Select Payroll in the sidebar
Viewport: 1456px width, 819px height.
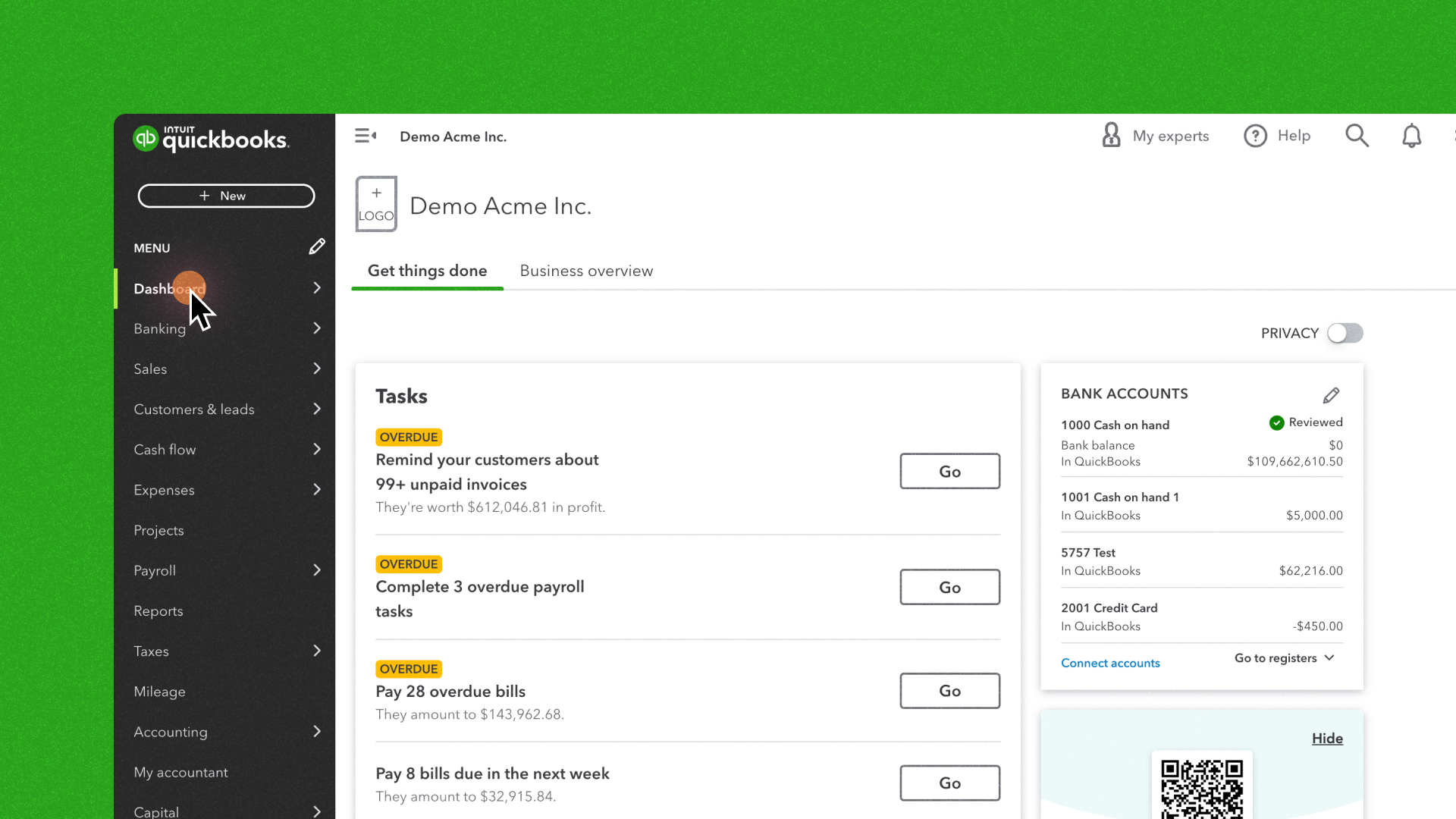[155, 570]
